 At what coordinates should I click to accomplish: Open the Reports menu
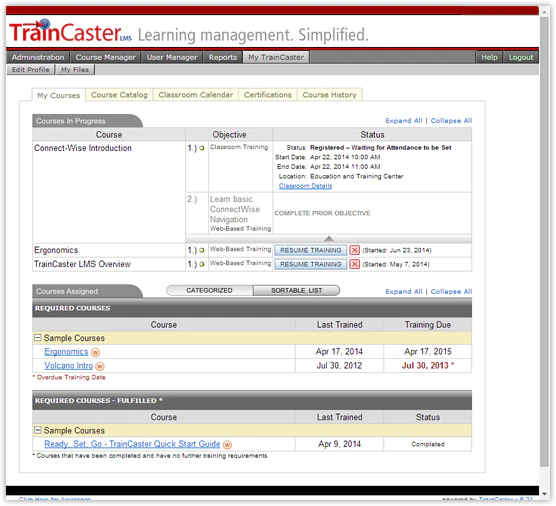[x=223, y=57]
